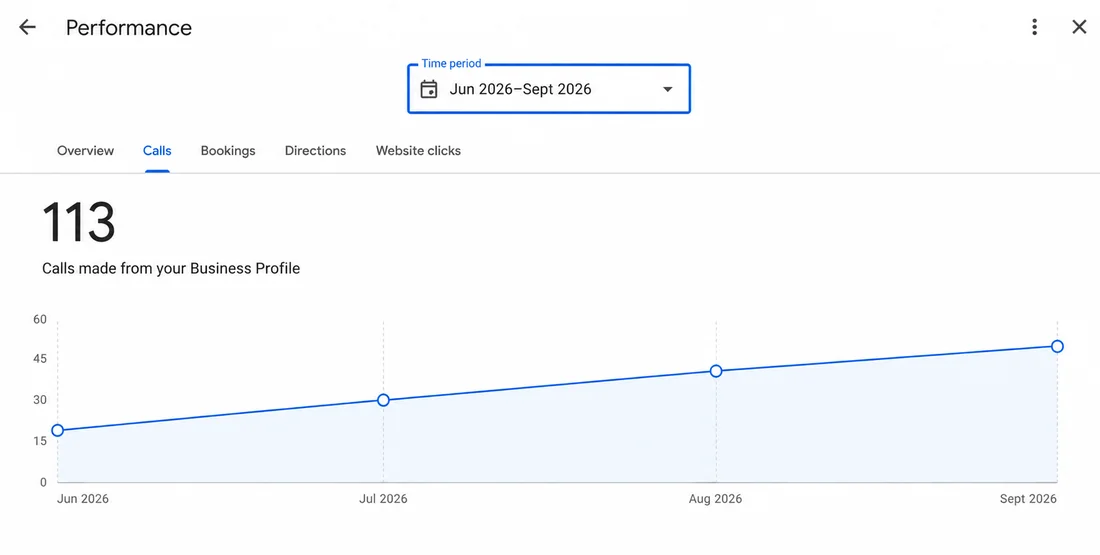Switch to the Overview tab

[86, 151]
